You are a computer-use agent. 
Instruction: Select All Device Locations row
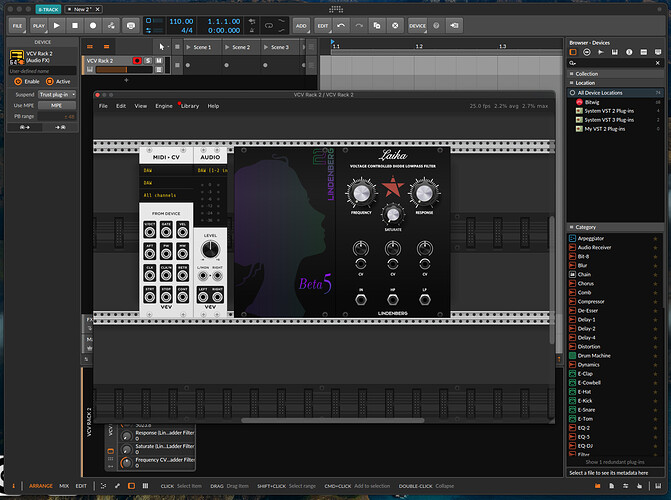(615, 92)
